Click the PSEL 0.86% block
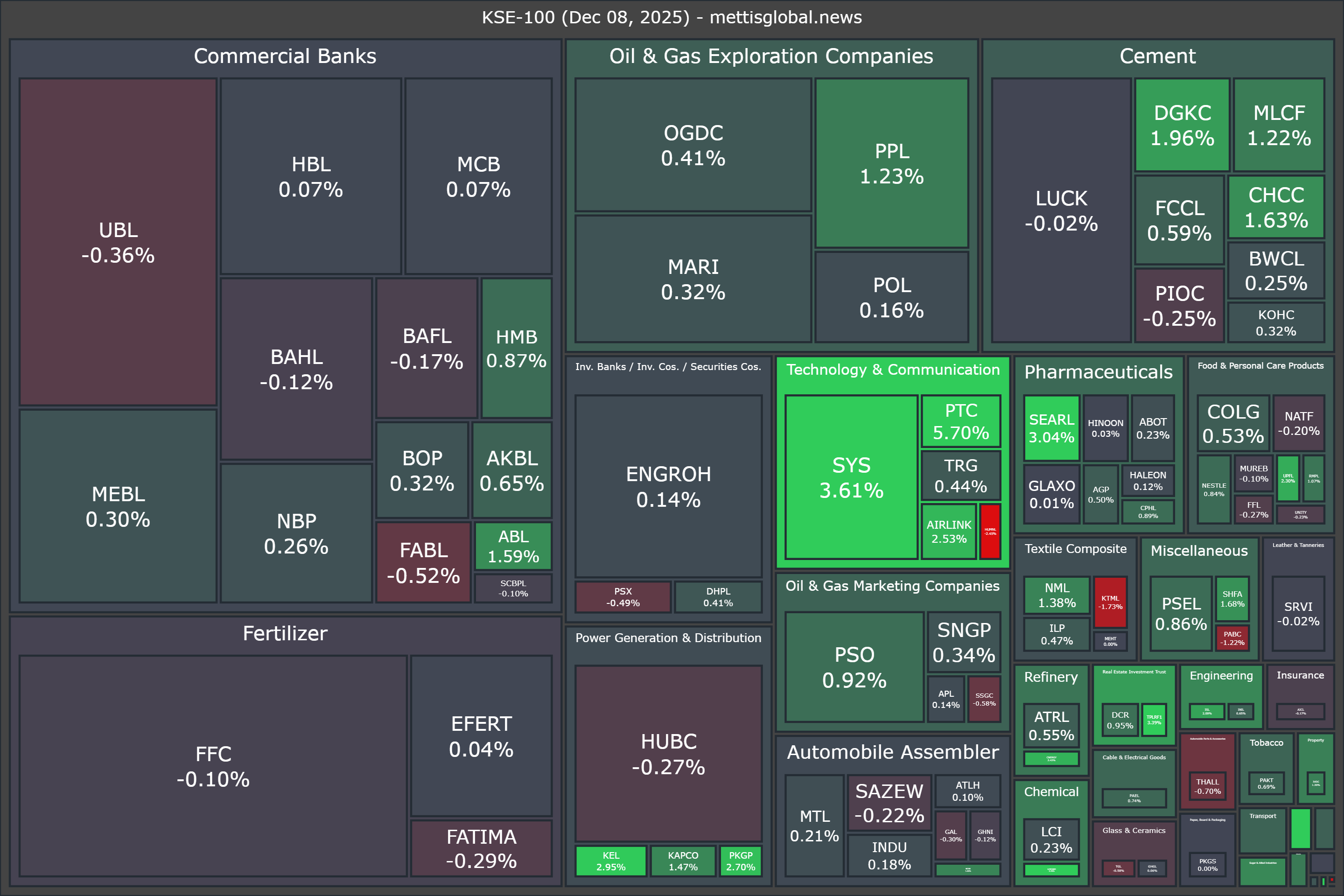The width and height of the screenshot is (1344, 896). [1181, 614]
